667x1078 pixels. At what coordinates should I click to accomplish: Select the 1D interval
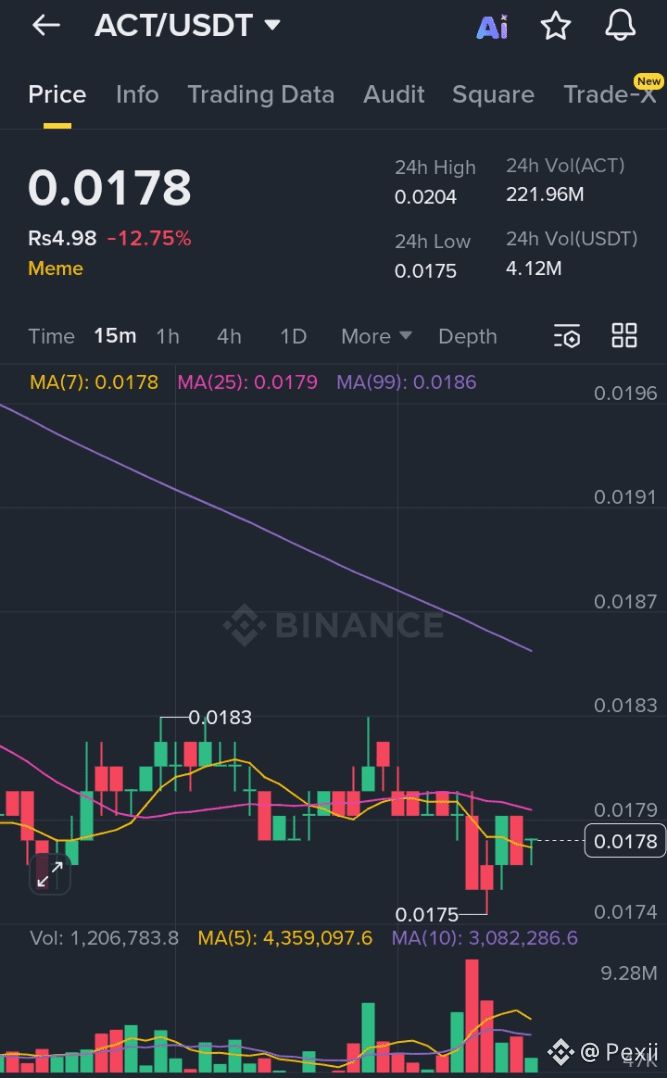[x=293, y=336]
